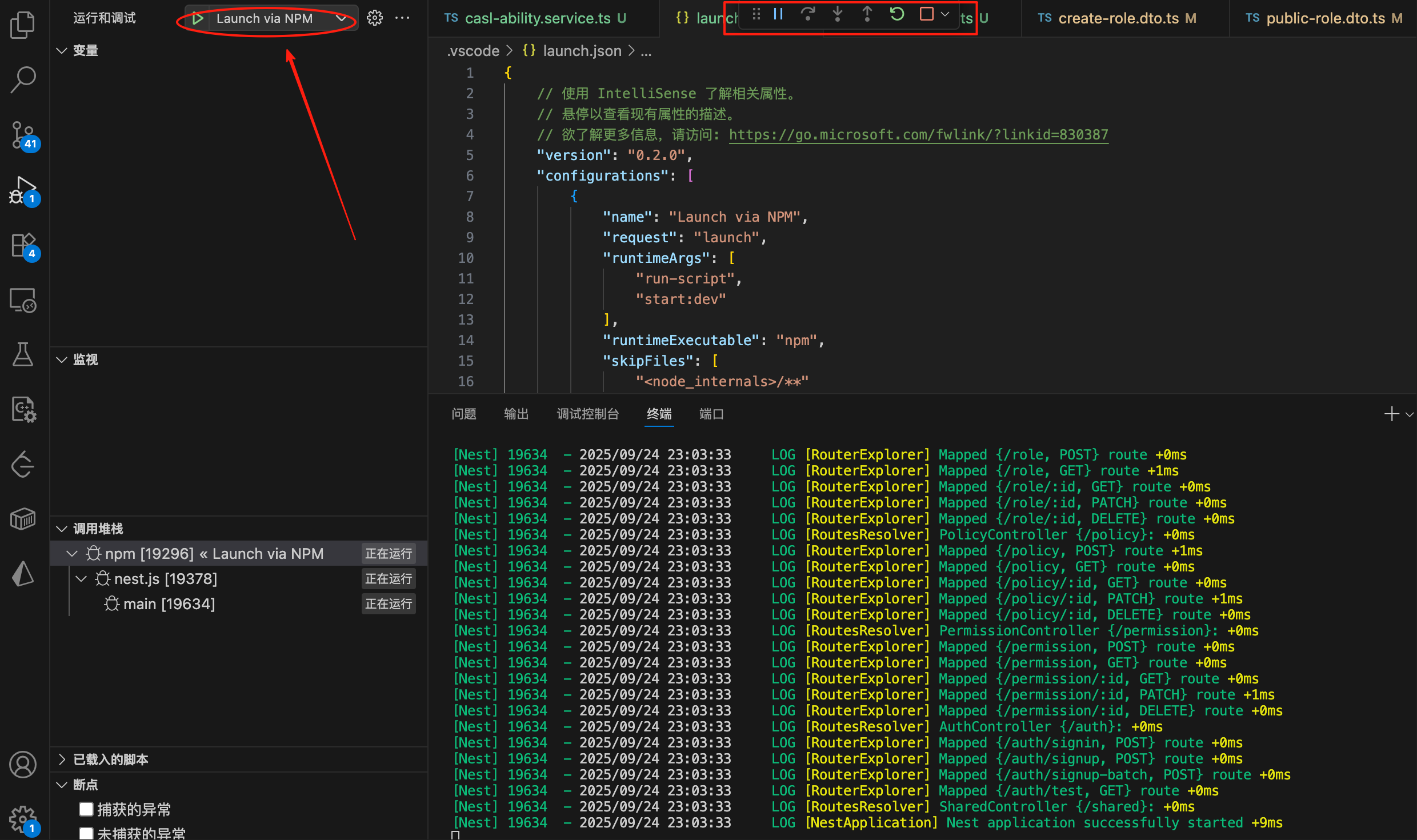Click the AuthController {/auth} log line

[808, 727]
